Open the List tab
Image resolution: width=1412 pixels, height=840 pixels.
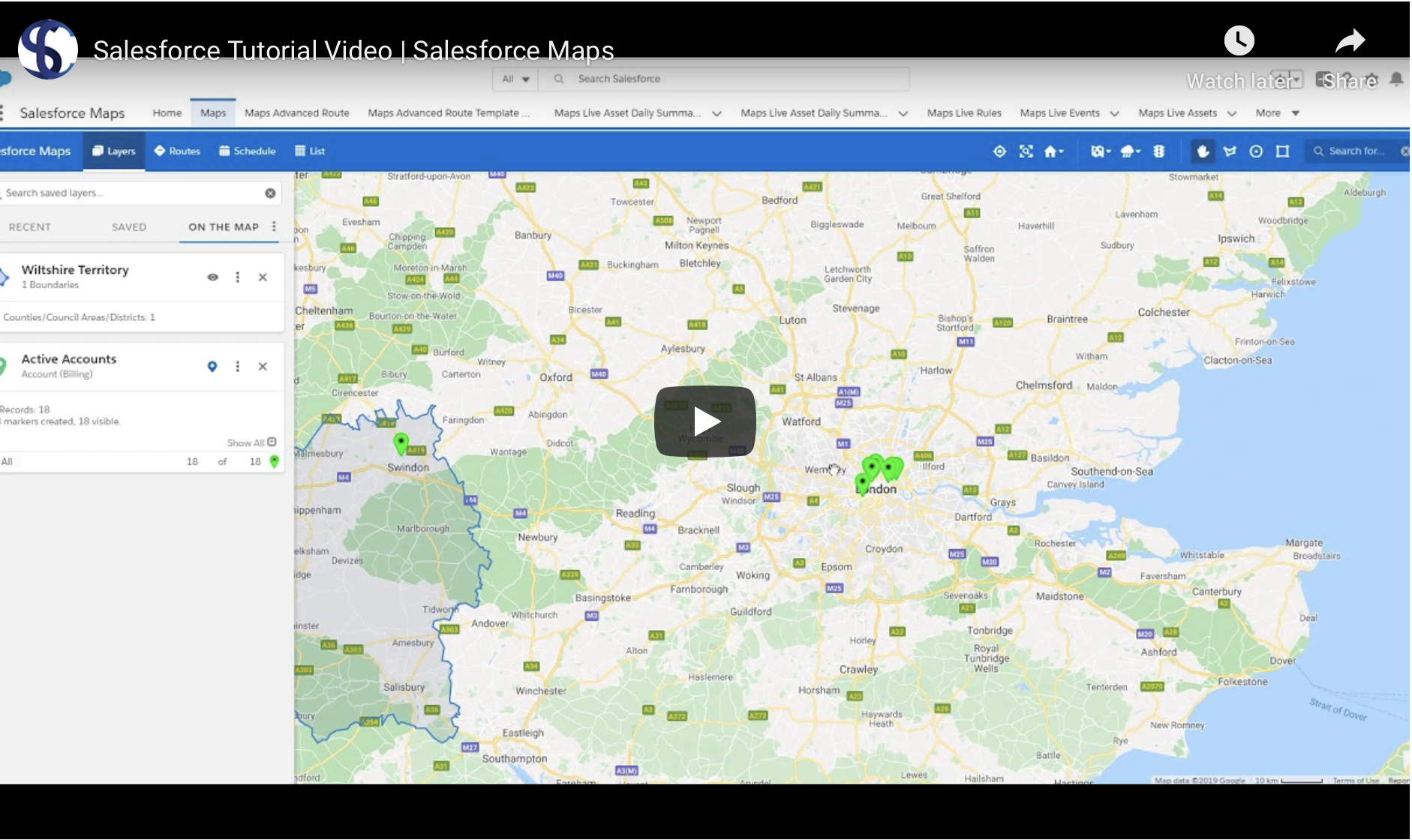pos(310,151)
